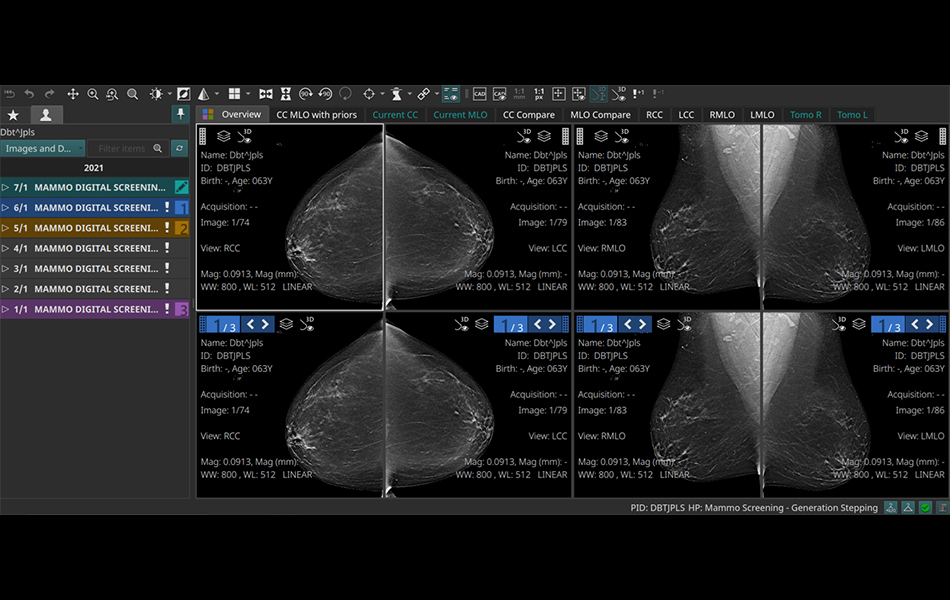The height and width of the screenshot is (600, 950).
Task: Switch to the RMLO tab
Action: point(722,115)
